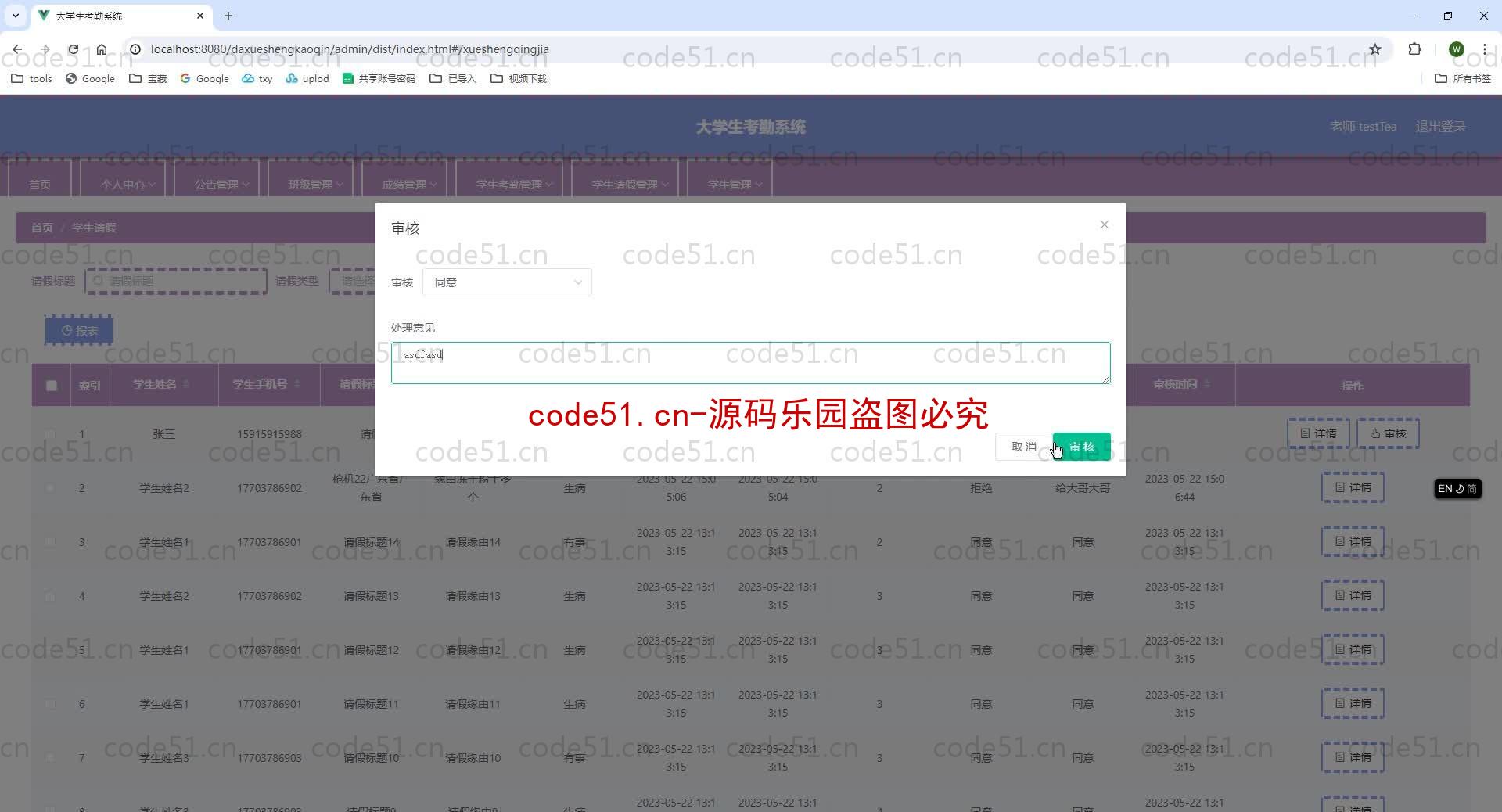Screen dimensions: 1502x812
Task: Open 详情 for row index 2
Action: 1353,487
